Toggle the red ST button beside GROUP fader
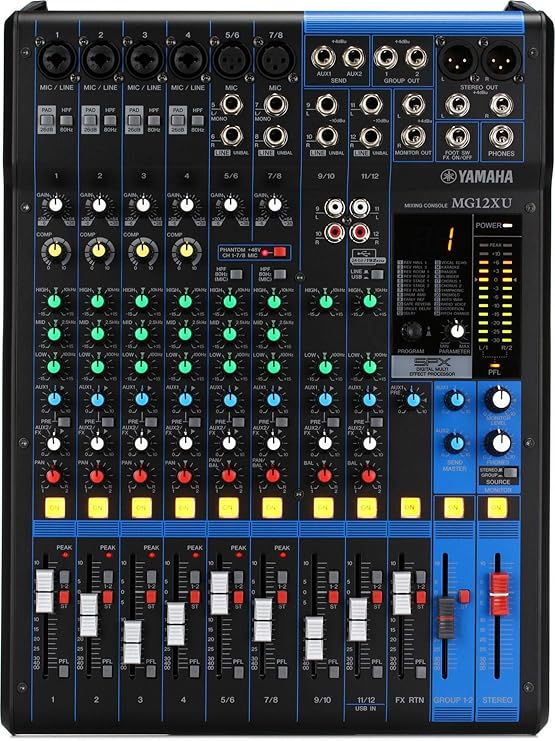 tap(464, 595)
